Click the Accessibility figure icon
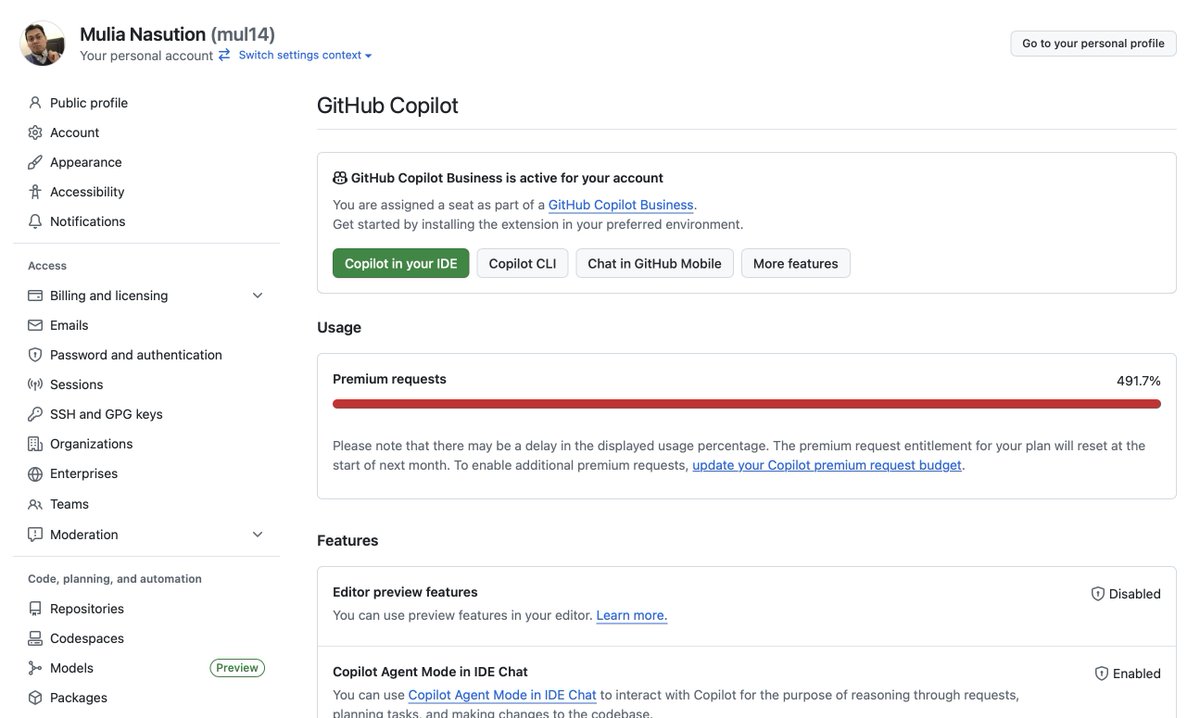The image size is (1200, 718). click(35, 192)
